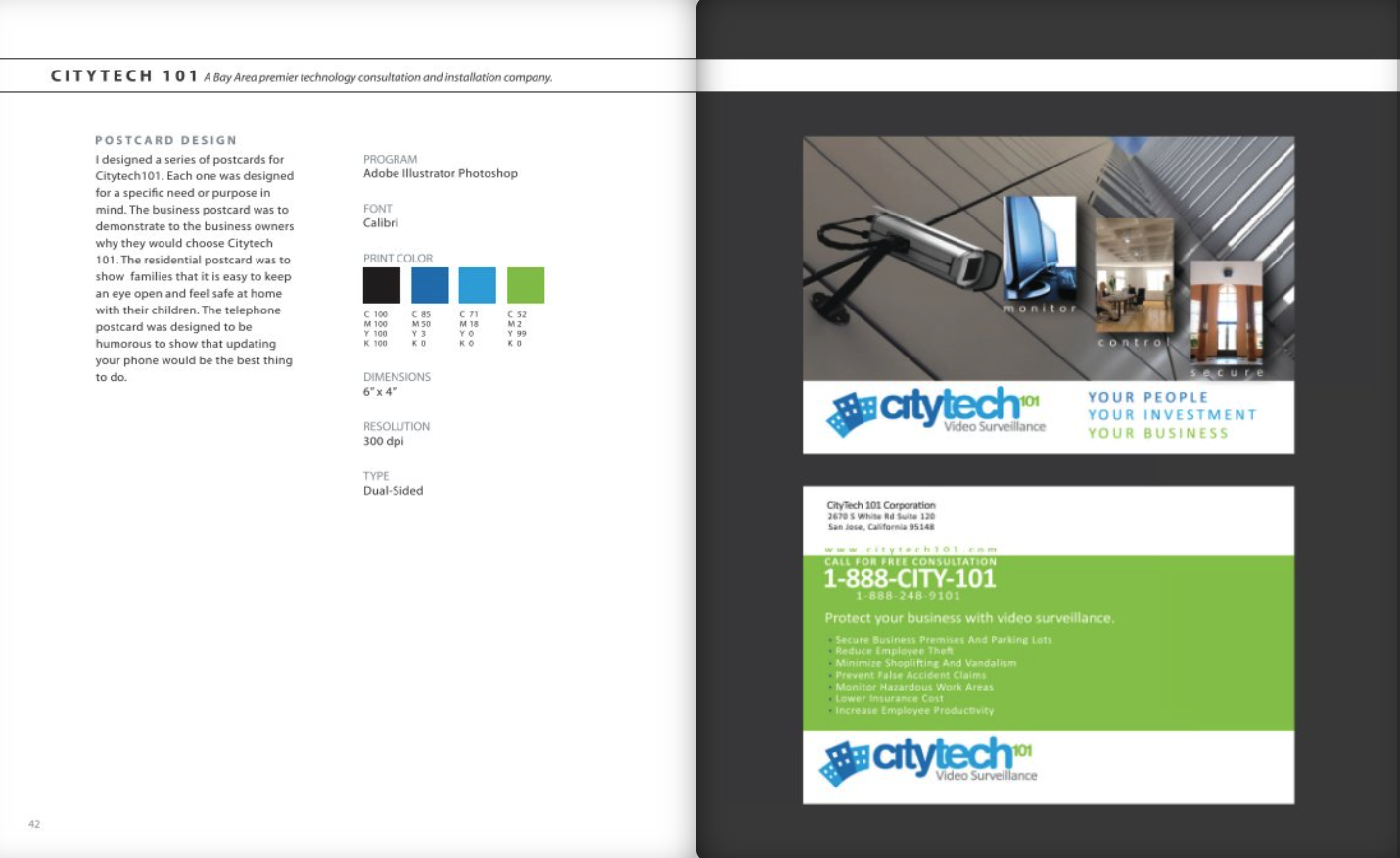
Task: Click the 'RESOLUTION' label
Action: 397,427
